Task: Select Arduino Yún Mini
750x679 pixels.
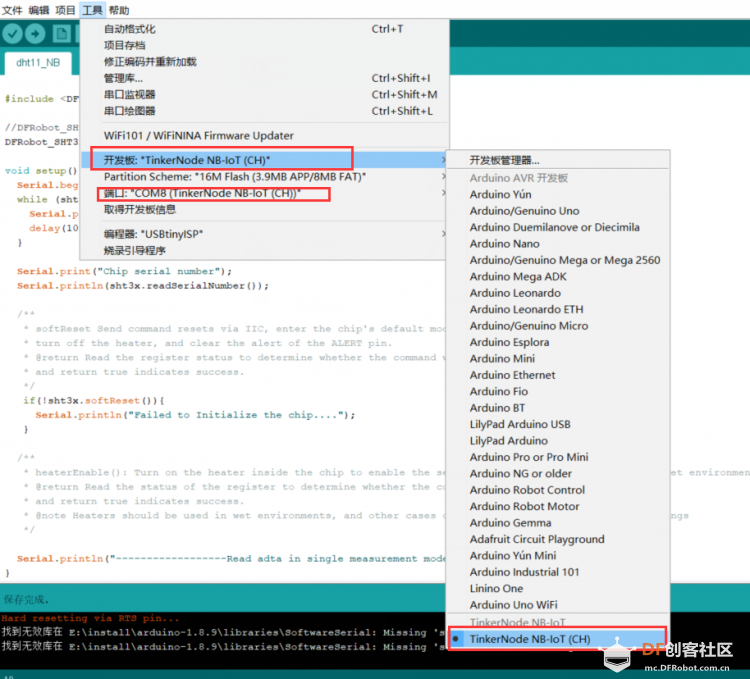Action: (x=558, y=556)
